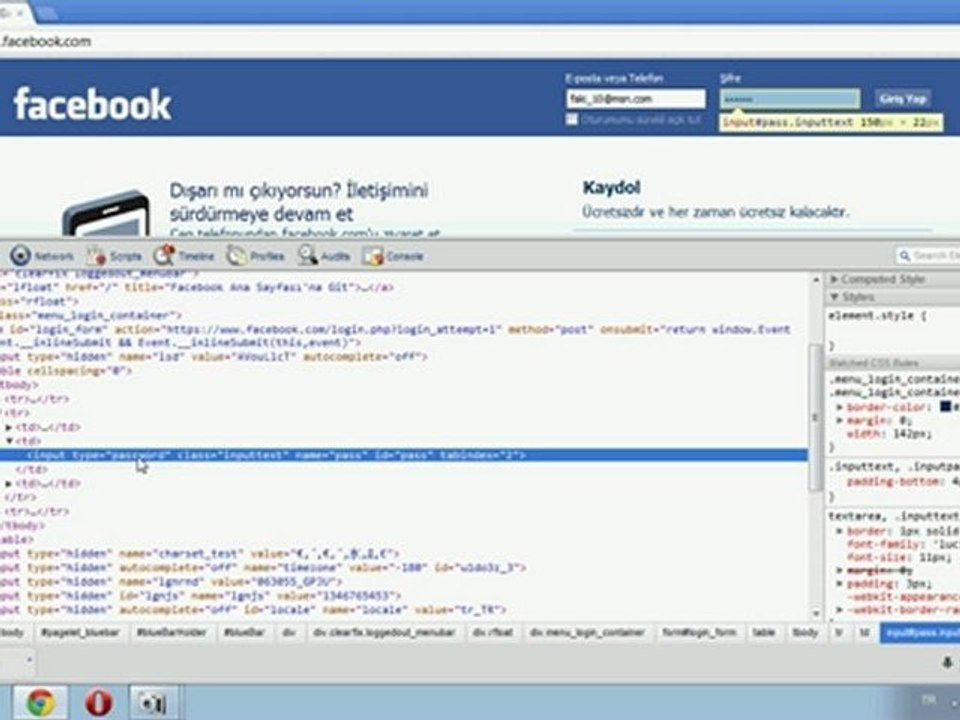Screen dimensions: 960x720
Task: Toggle the keep me logged in checkbox
Action: [572, 119]
